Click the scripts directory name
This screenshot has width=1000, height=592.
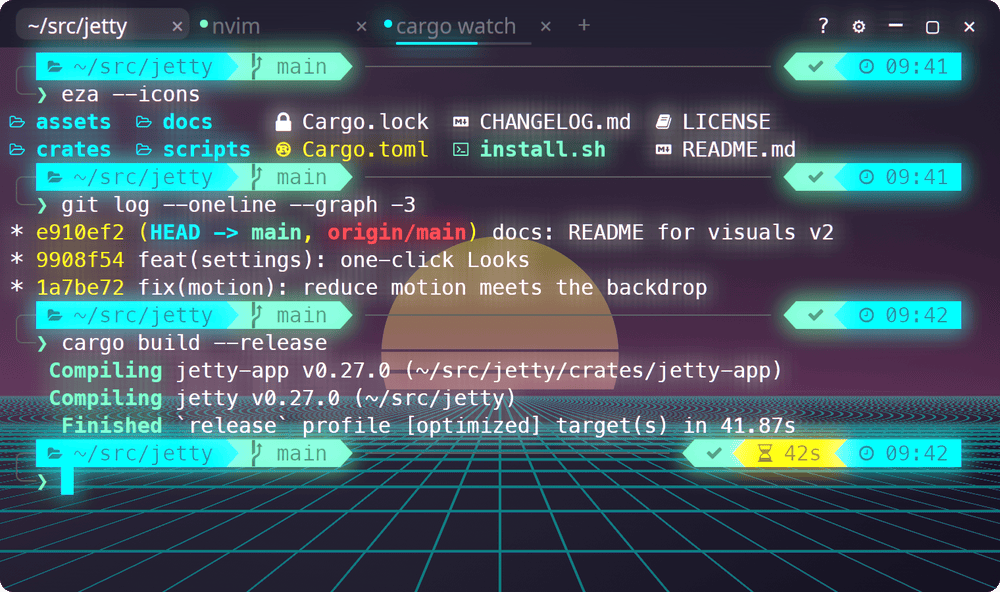[x=207, y=149]
